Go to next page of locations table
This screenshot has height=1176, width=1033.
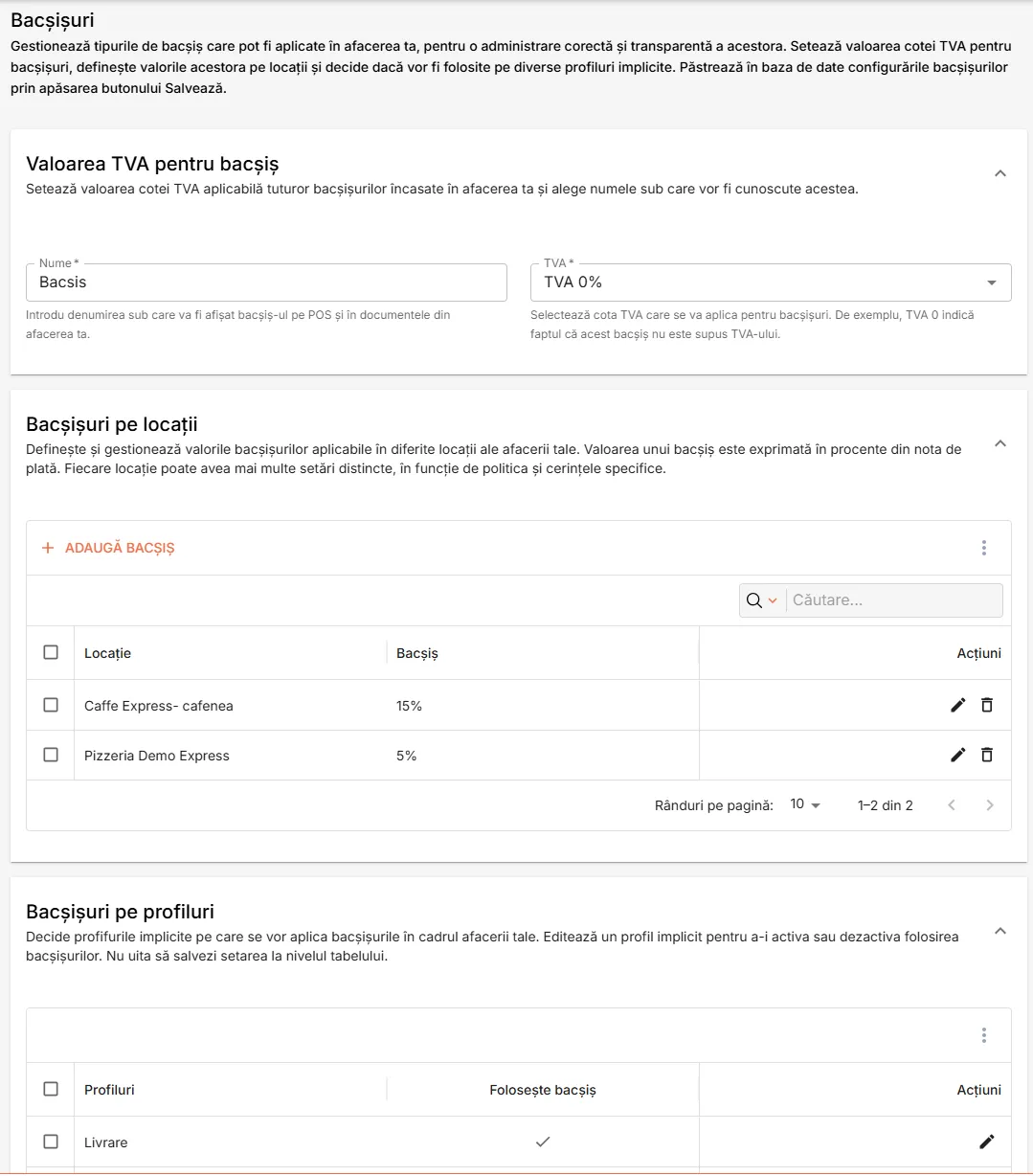tap(990, 805)
